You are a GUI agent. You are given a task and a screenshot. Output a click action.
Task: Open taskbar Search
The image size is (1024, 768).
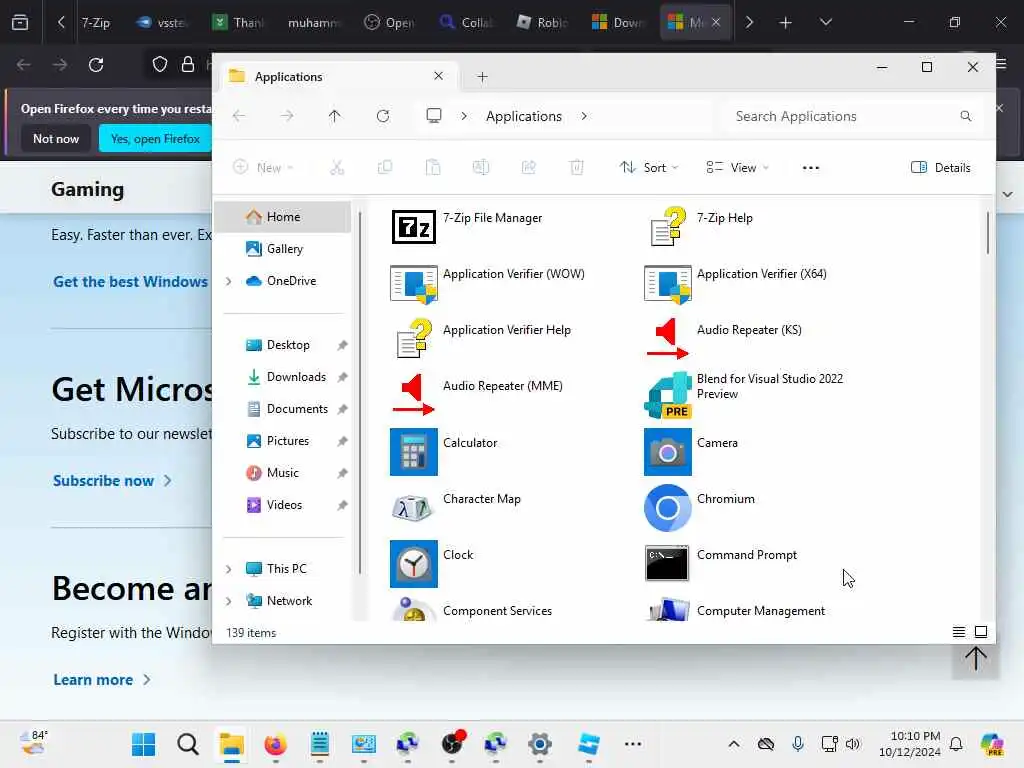187,744
